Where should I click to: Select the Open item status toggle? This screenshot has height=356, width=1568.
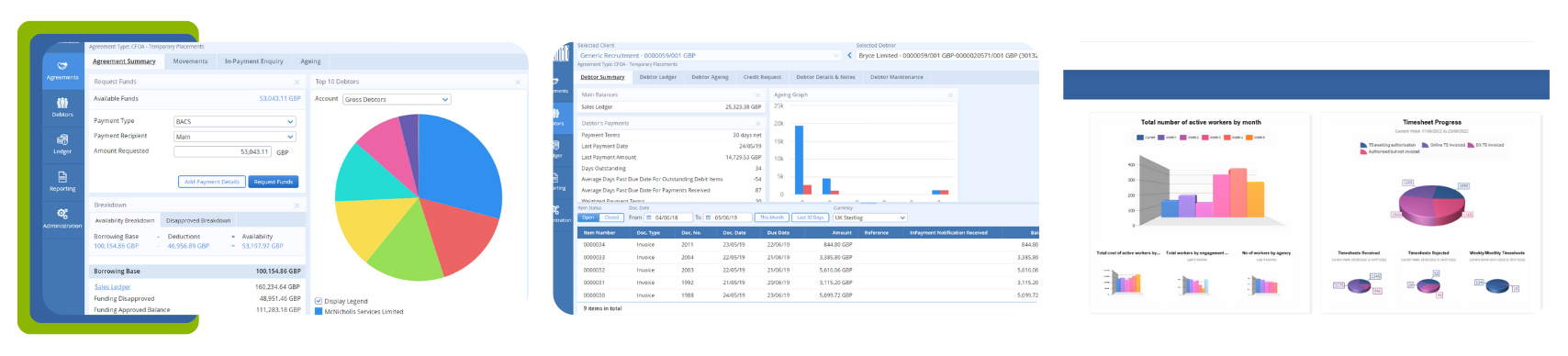coord(588,217)
